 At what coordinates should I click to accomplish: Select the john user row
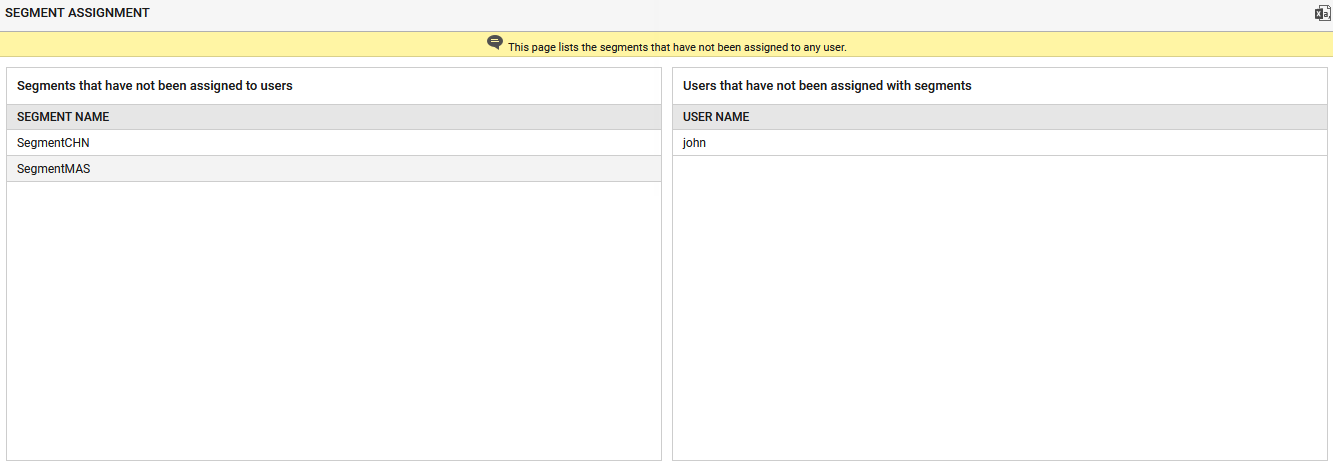coord(999,143)
